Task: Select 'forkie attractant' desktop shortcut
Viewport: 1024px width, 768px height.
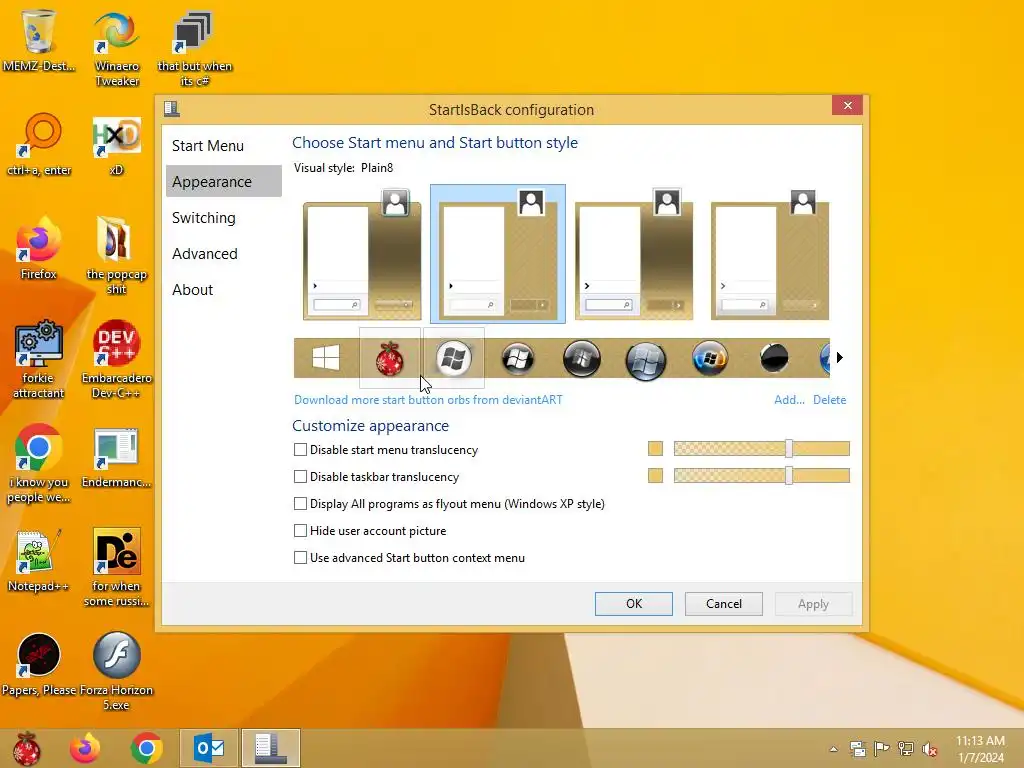Action: point(39,359)
